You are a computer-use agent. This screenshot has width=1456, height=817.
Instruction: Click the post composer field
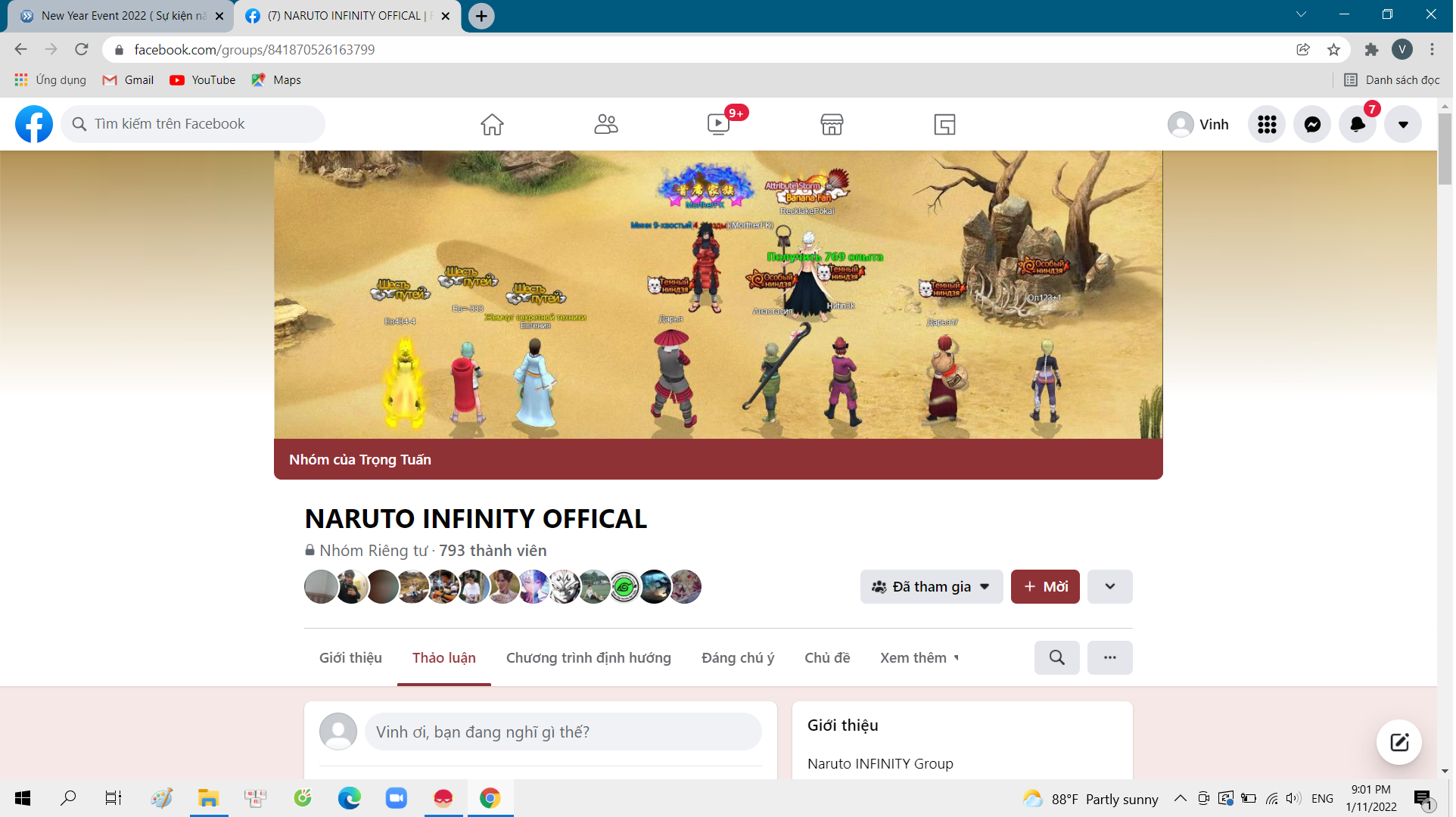(x=563, y=732)
